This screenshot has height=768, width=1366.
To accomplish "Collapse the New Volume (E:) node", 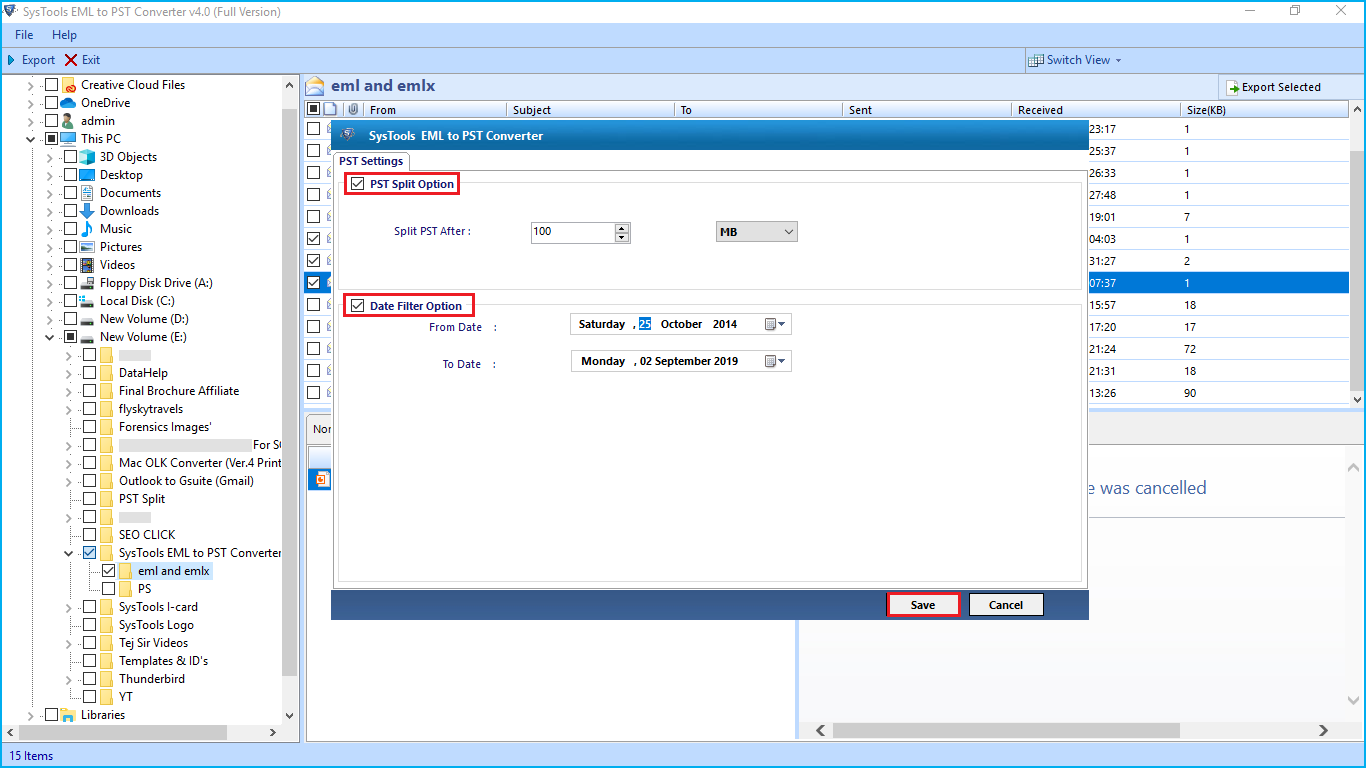I will tap(50, 337).
